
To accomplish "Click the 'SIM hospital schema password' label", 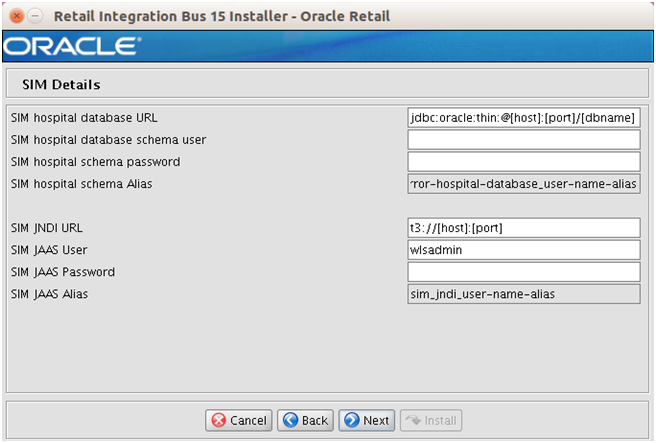I will click(95, 162).
